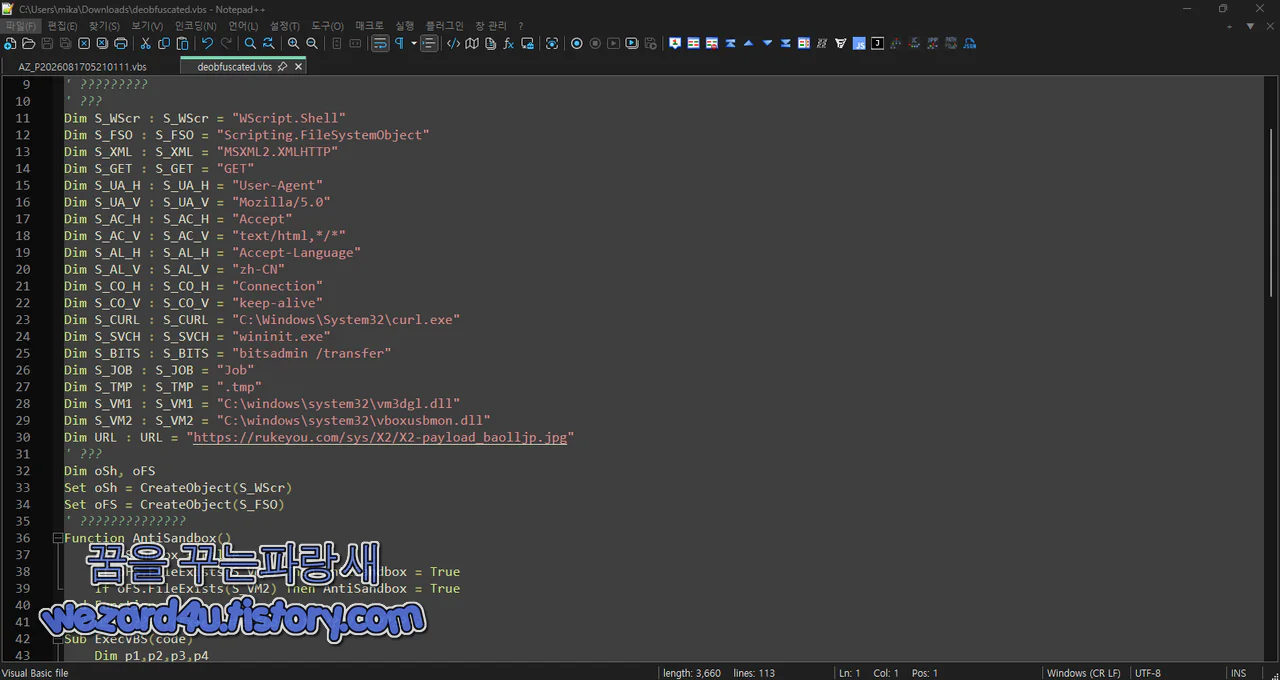
Task: Toggle indent guide toolbar button
Action: pos(429,43)
